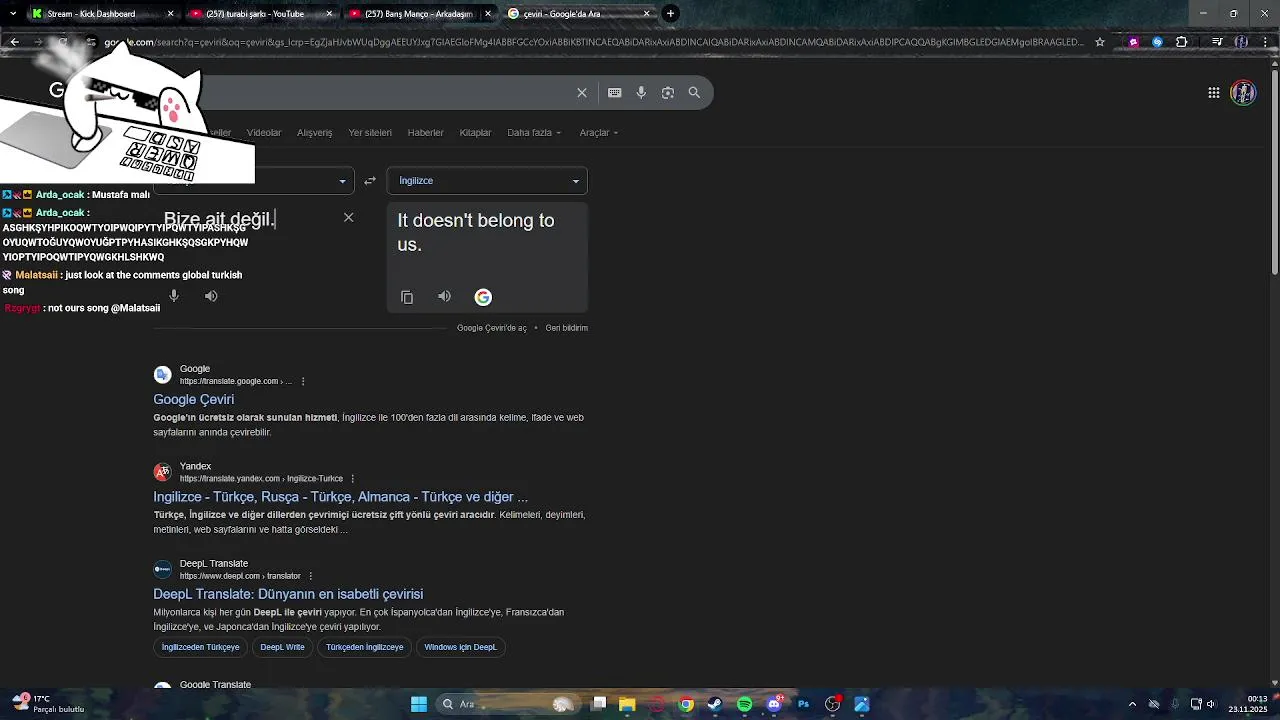Open the Chrome extensions puzzle icon
This screenshot has height=720, width=1280.
click(1182, 42)
